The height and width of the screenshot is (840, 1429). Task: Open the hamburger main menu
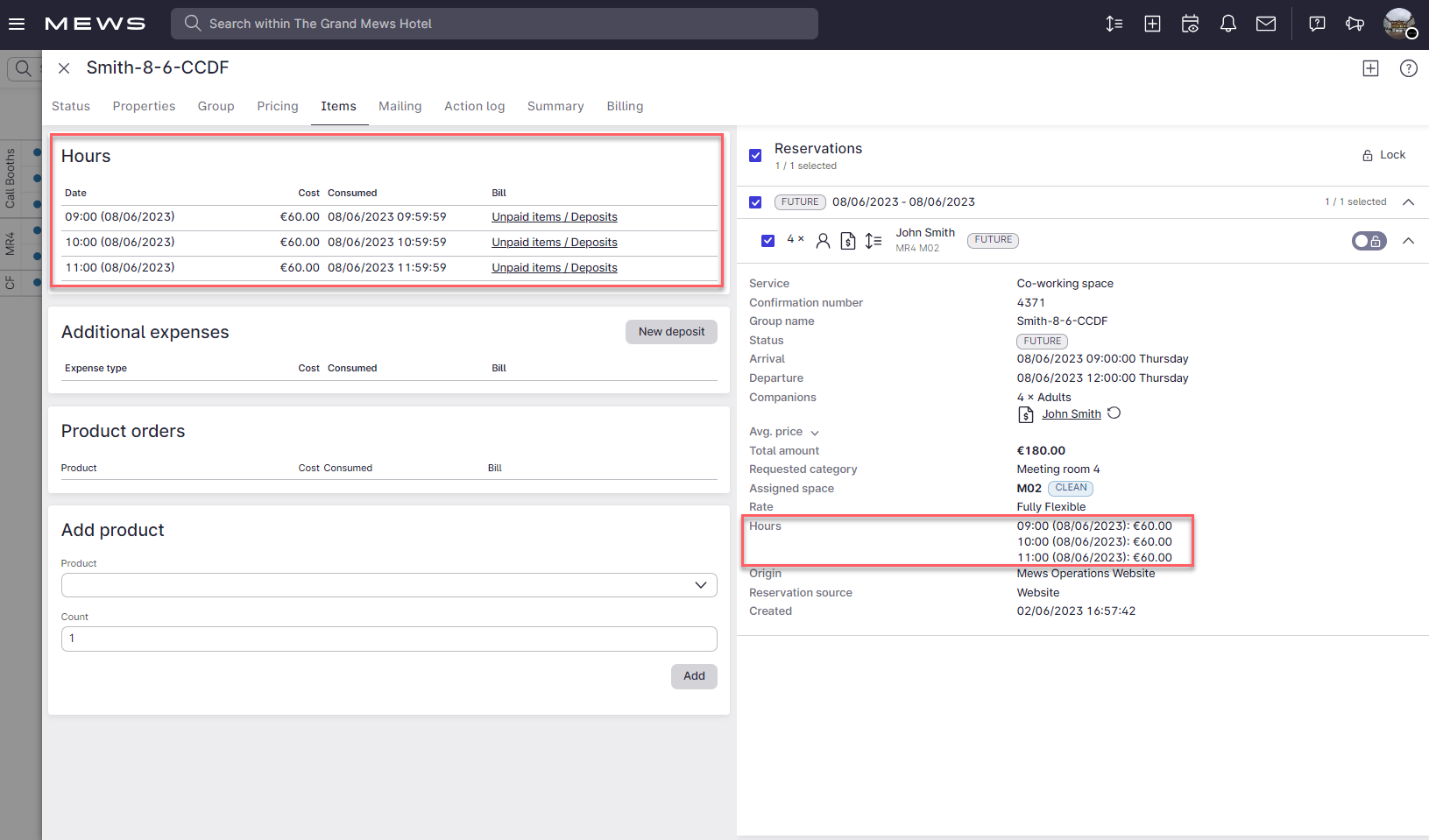coord(17,24)
